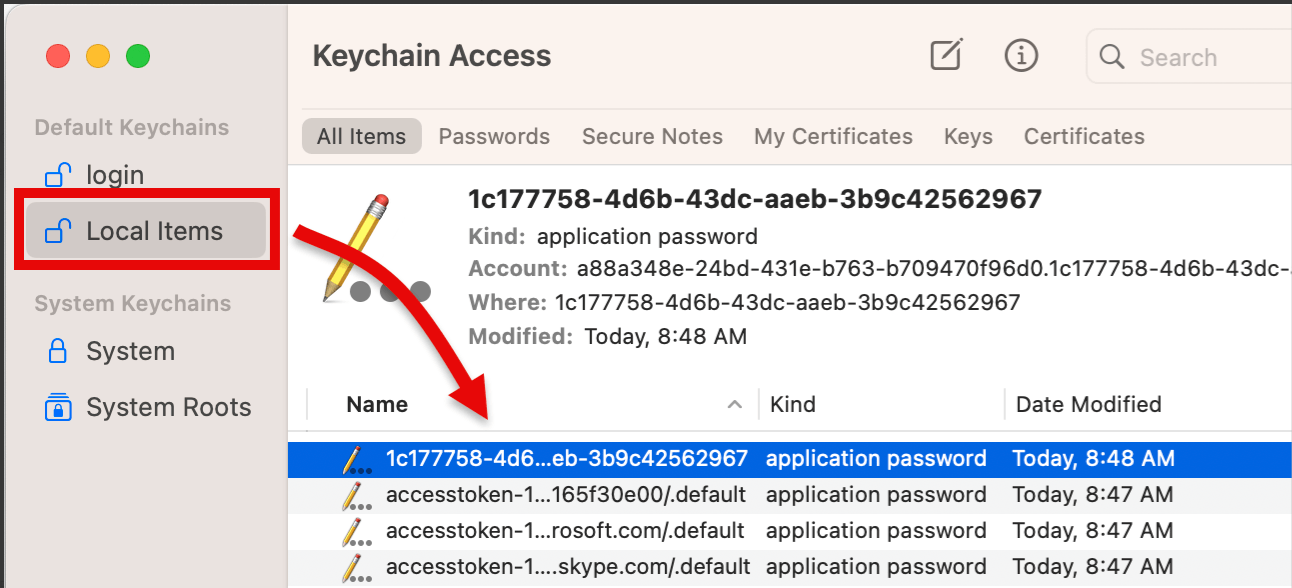Select the accesstoken rosoft.com/.default row
The height and width of the screenshot is (588, 1292).
pos(790,531)
